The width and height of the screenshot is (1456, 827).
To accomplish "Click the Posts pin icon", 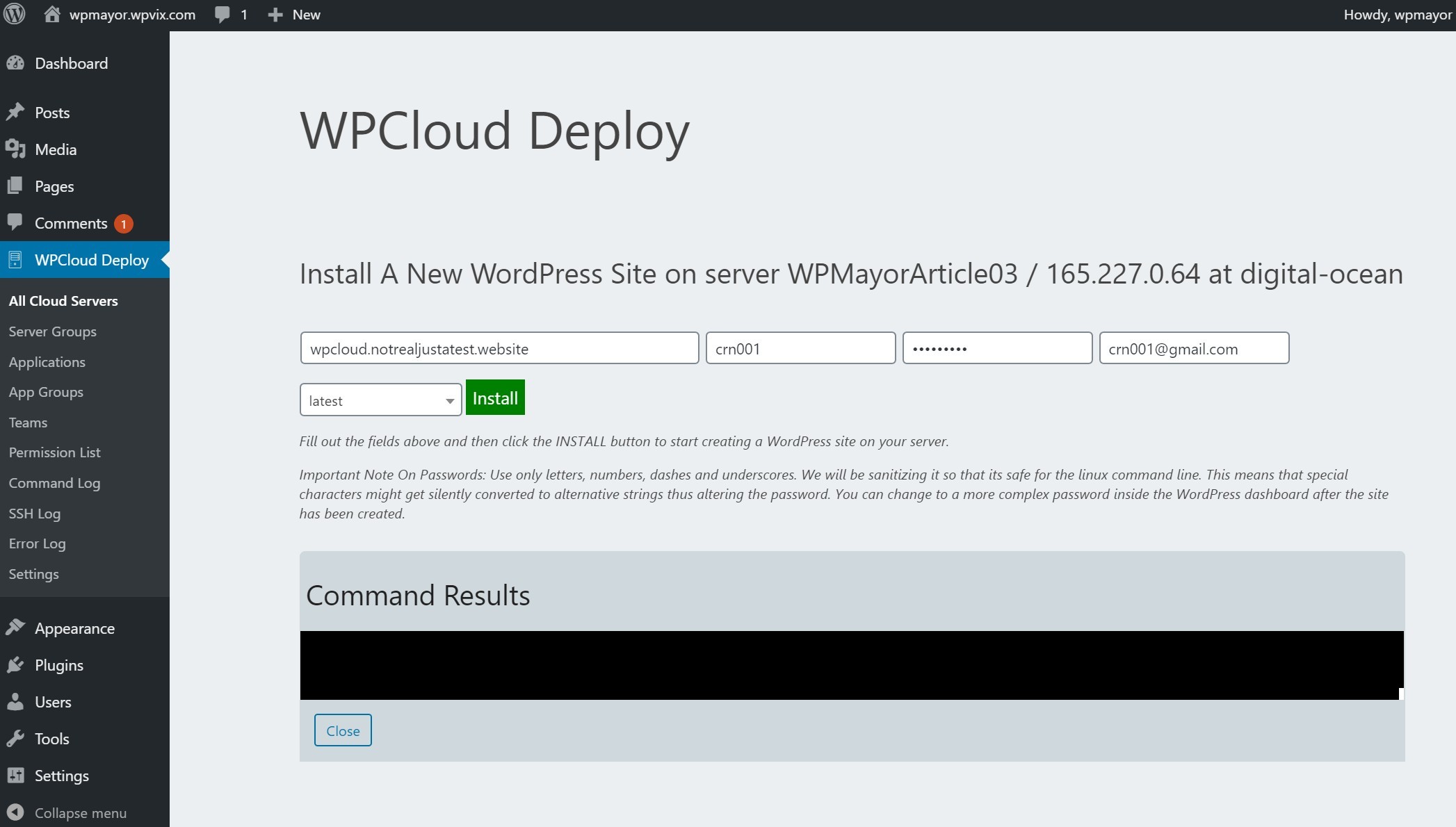I will [x=15, y=112].
